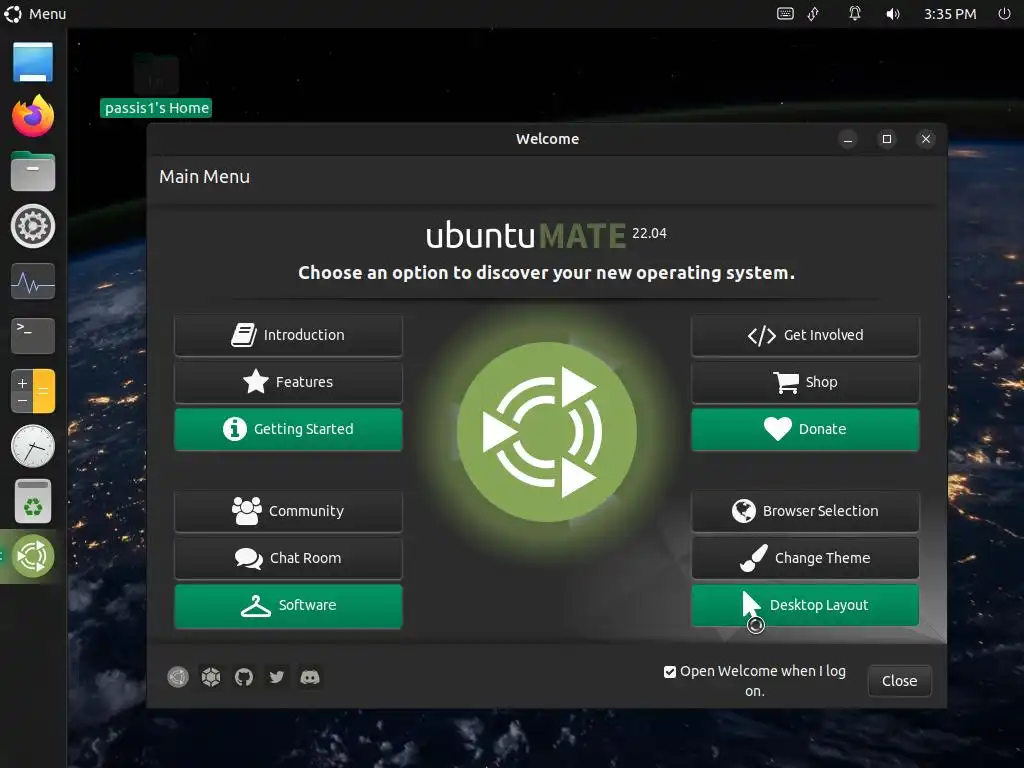Open the Trash dock icon
This screenshot has width=1024, height=768.
[x=33, y=502]
